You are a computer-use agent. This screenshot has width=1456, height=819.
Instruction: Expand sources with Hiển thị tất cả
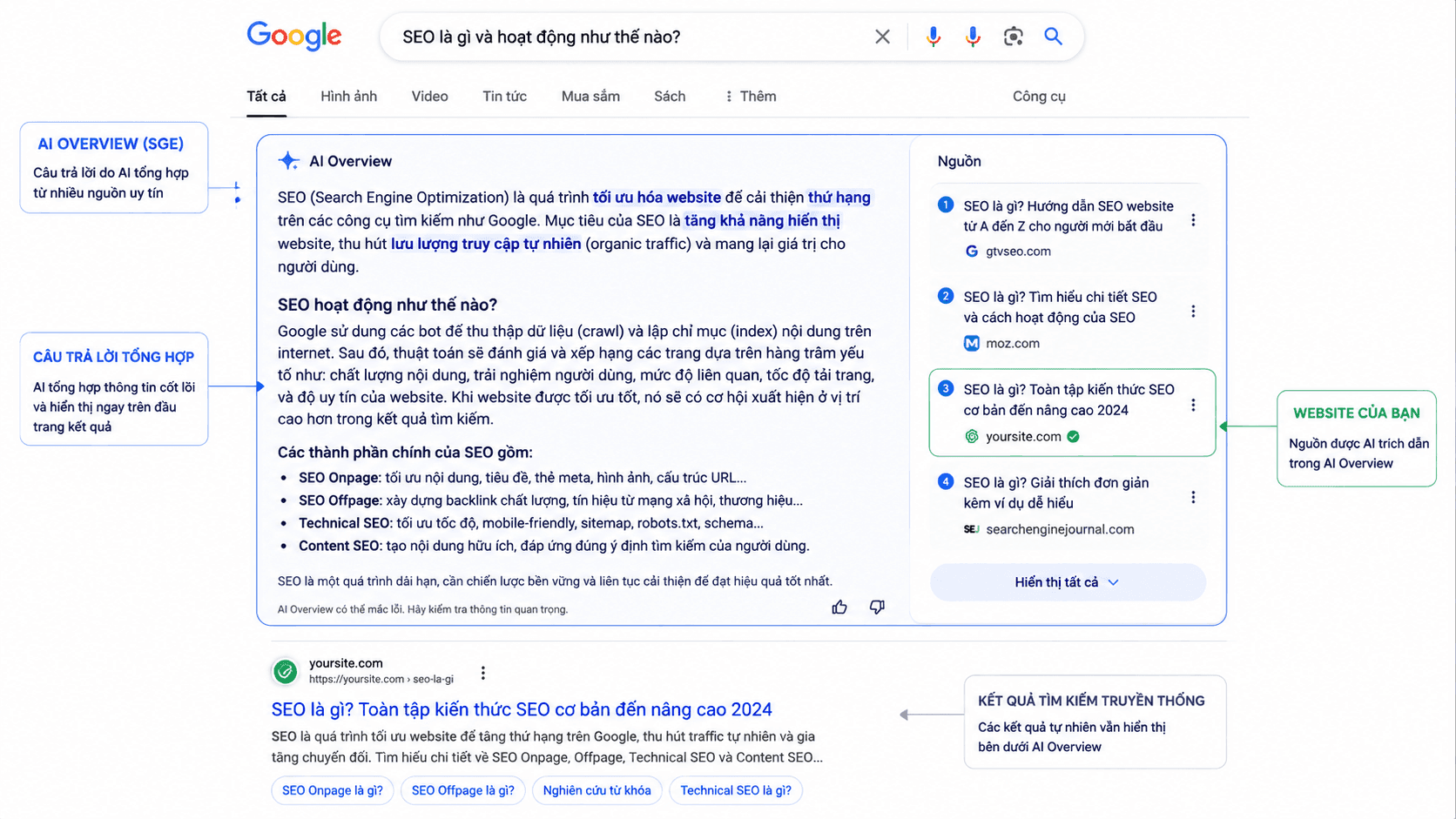pyautogui.click(x=1068, y=582)
